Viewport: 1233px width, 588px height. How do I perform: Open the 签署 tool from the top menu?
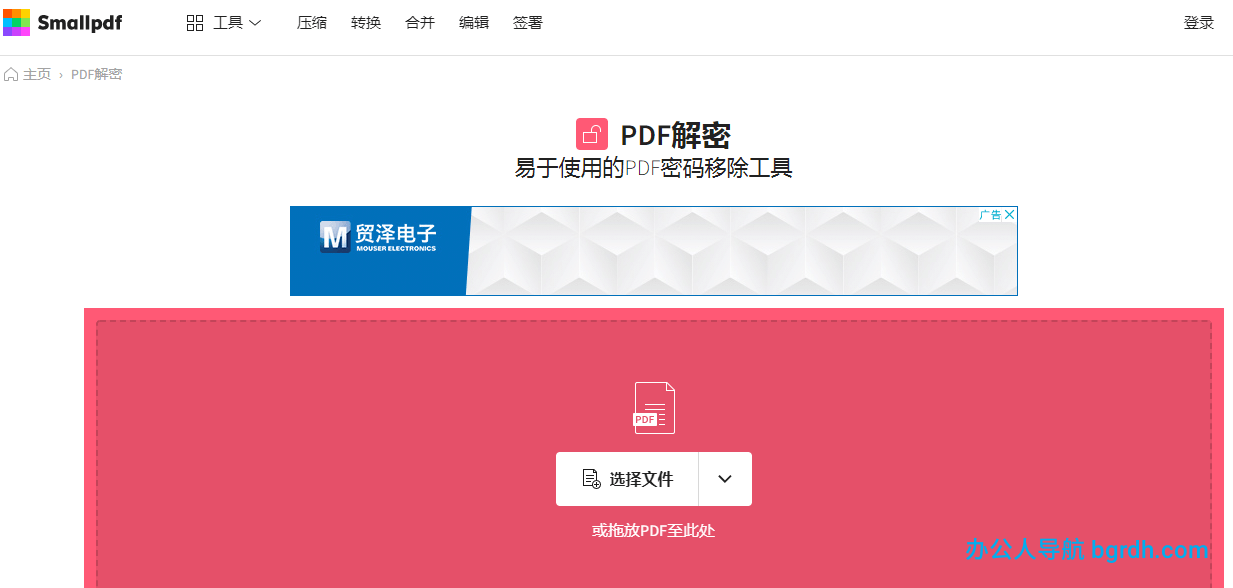coord(527,21)
